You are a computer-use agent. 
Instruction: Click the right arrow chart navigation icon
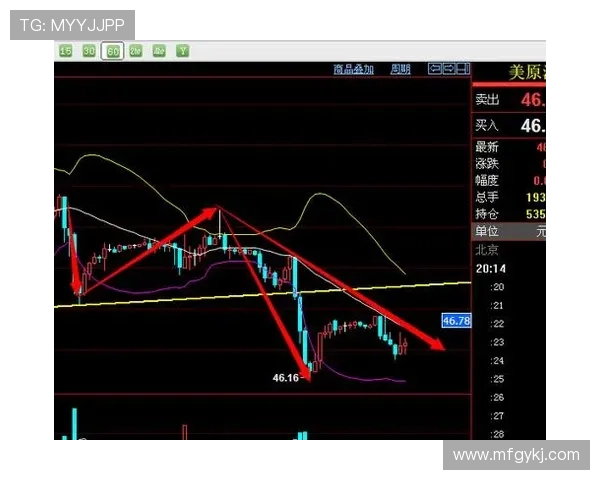[x=449, y=69]
